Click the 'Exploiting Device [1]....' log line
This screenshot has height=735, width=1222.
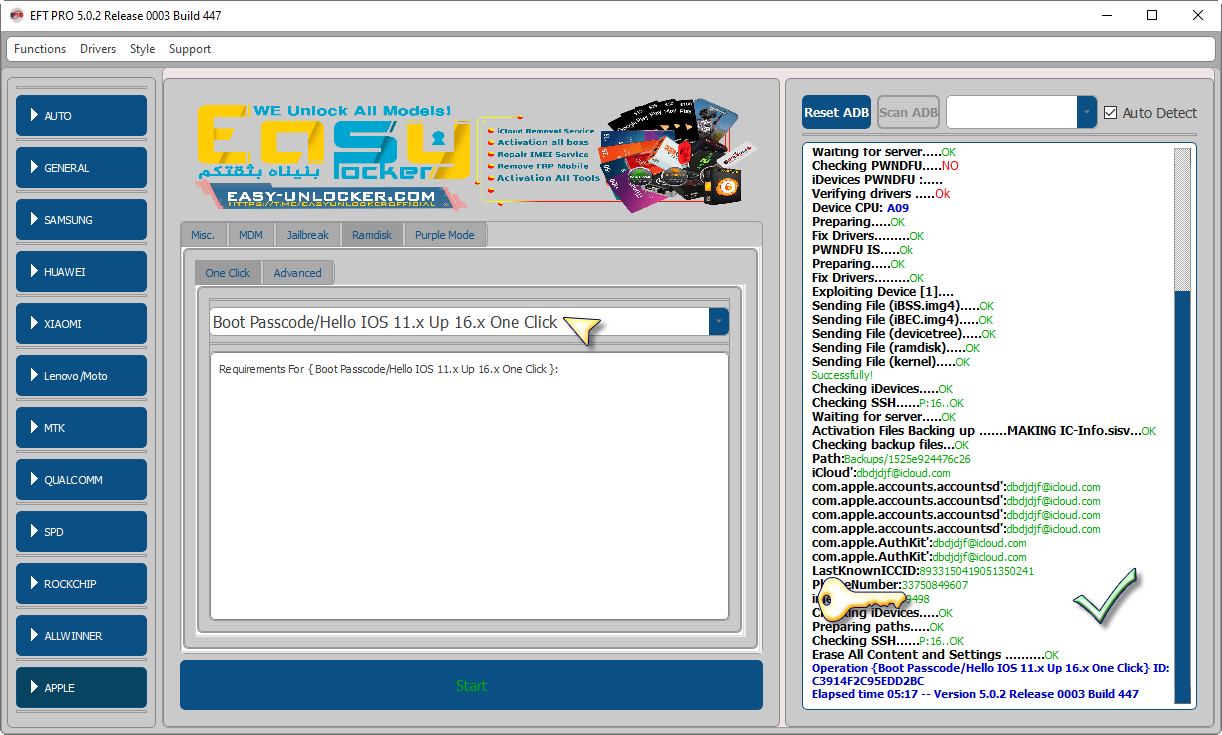883,292
